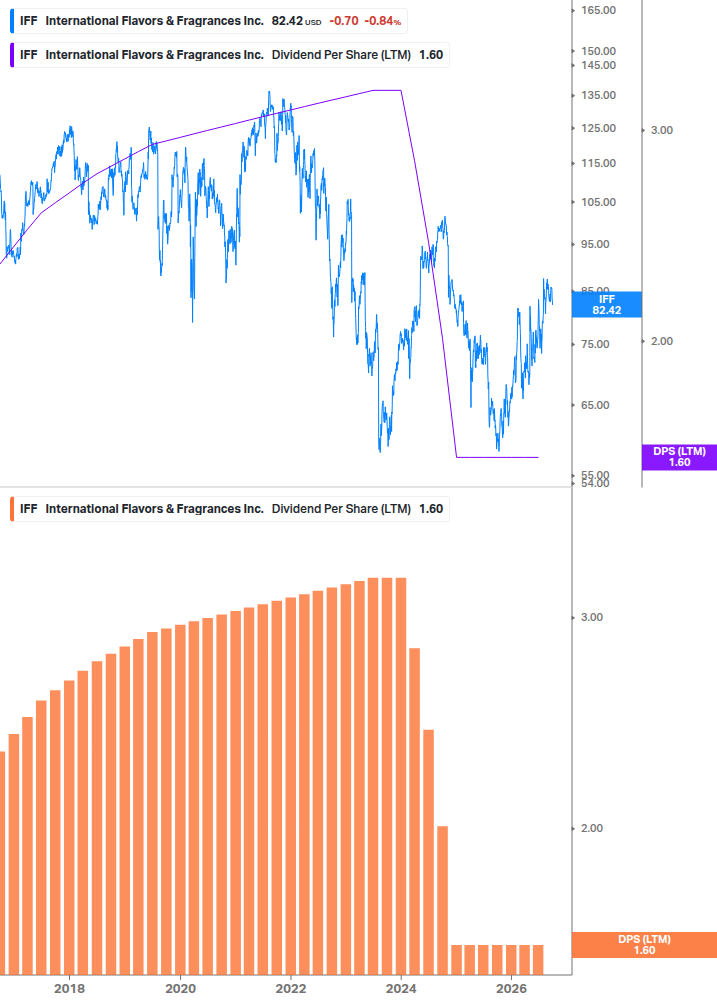Click the 2.00 label on the purple DPS line axis

[x=662, y=342]
